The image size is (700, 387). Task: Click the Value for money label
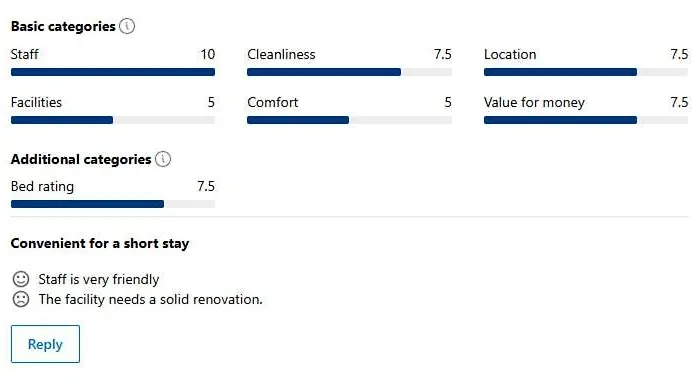(534, 103)
